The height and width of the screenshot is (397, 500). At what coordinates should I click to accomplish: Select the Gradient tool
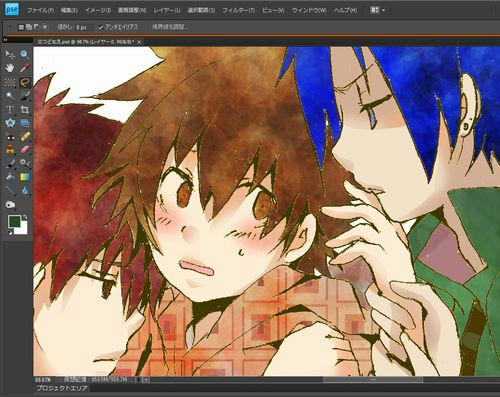pyautogui.click(x=24, y=177)
